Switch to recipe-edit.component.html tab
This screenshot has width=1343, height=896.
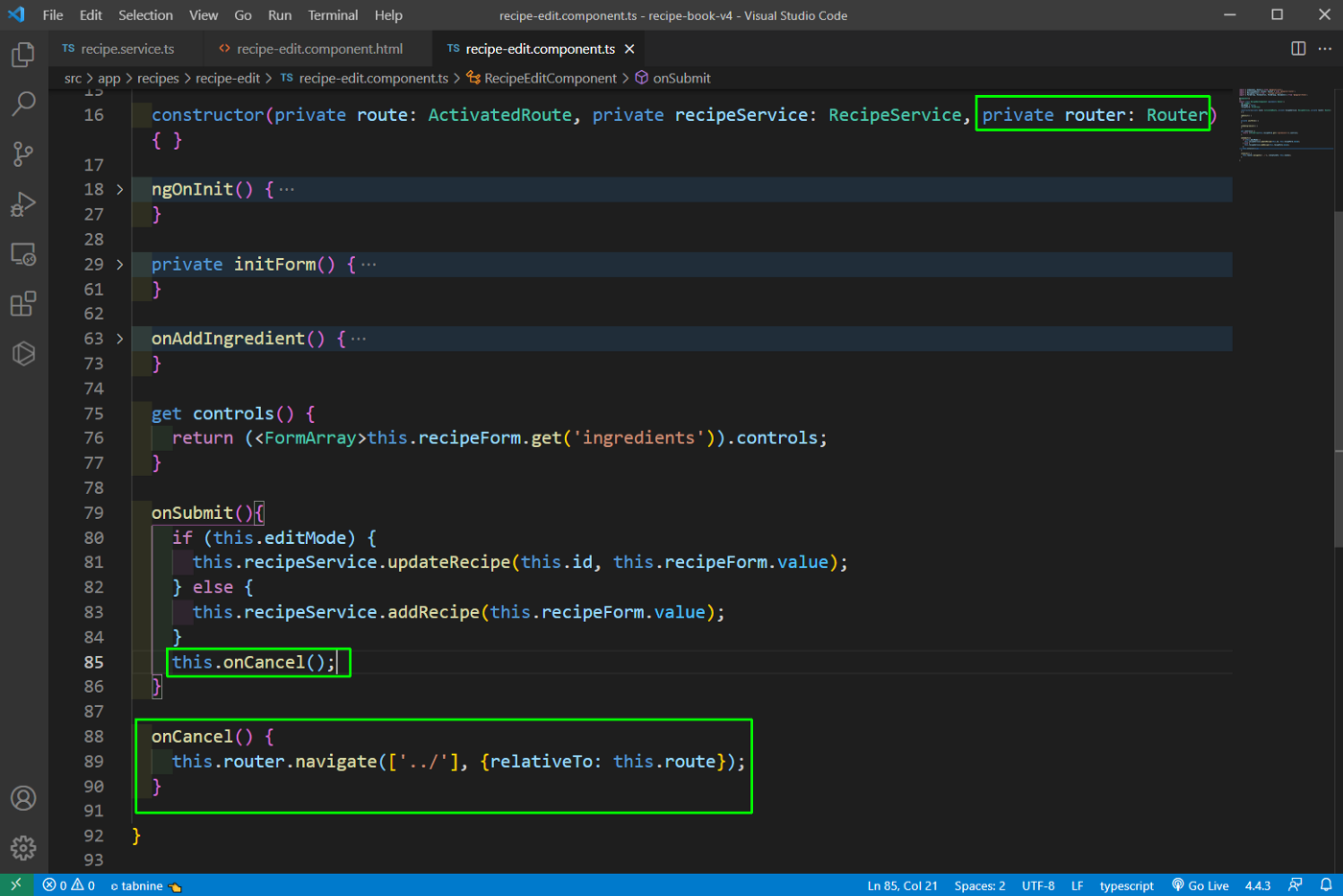coord(318,49)
